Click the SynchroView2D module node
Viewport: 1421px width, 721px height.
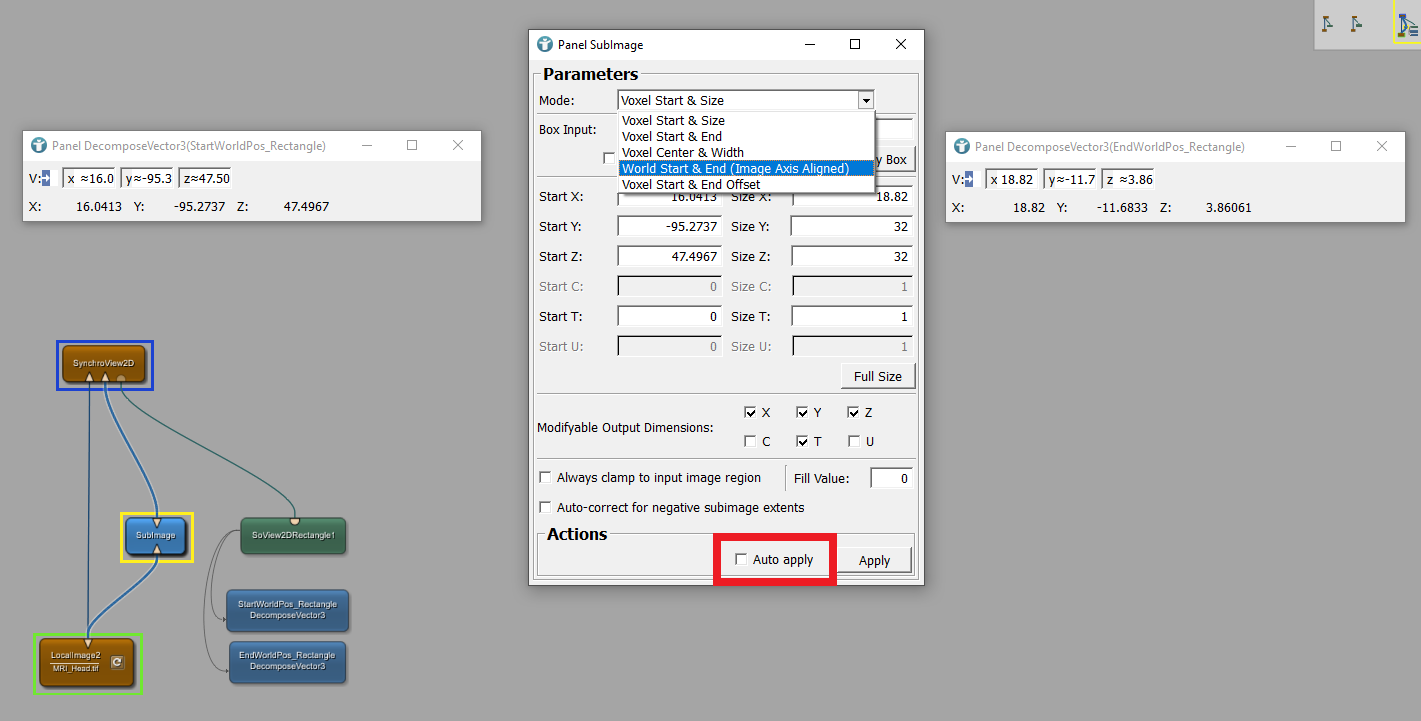[x=104, y=363]
